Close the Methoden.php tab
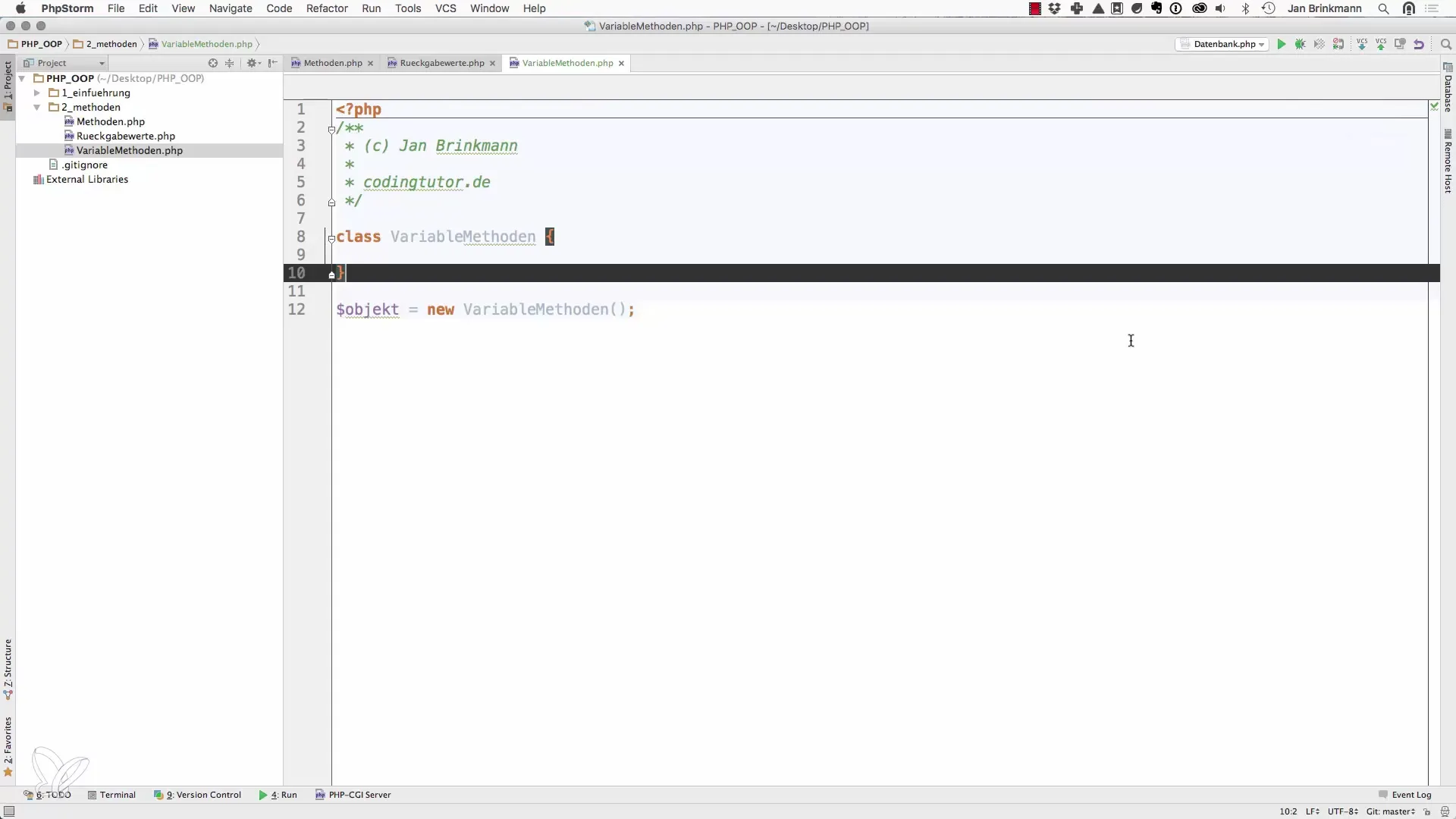The width and height of the screenshot is (1456, 819). click(x=370, y=64)
